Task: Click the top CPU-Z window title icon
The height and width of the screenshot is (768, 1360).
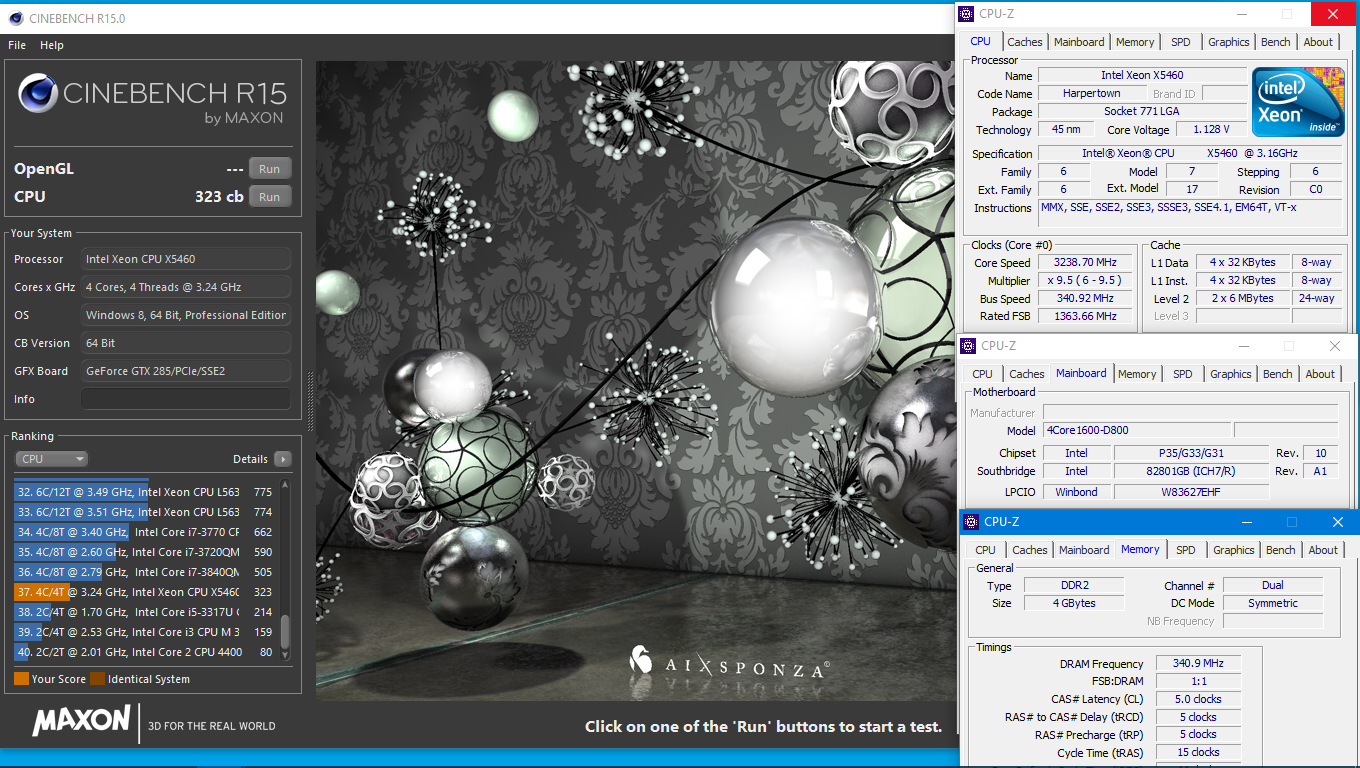Action: click(x=965, y=13)
